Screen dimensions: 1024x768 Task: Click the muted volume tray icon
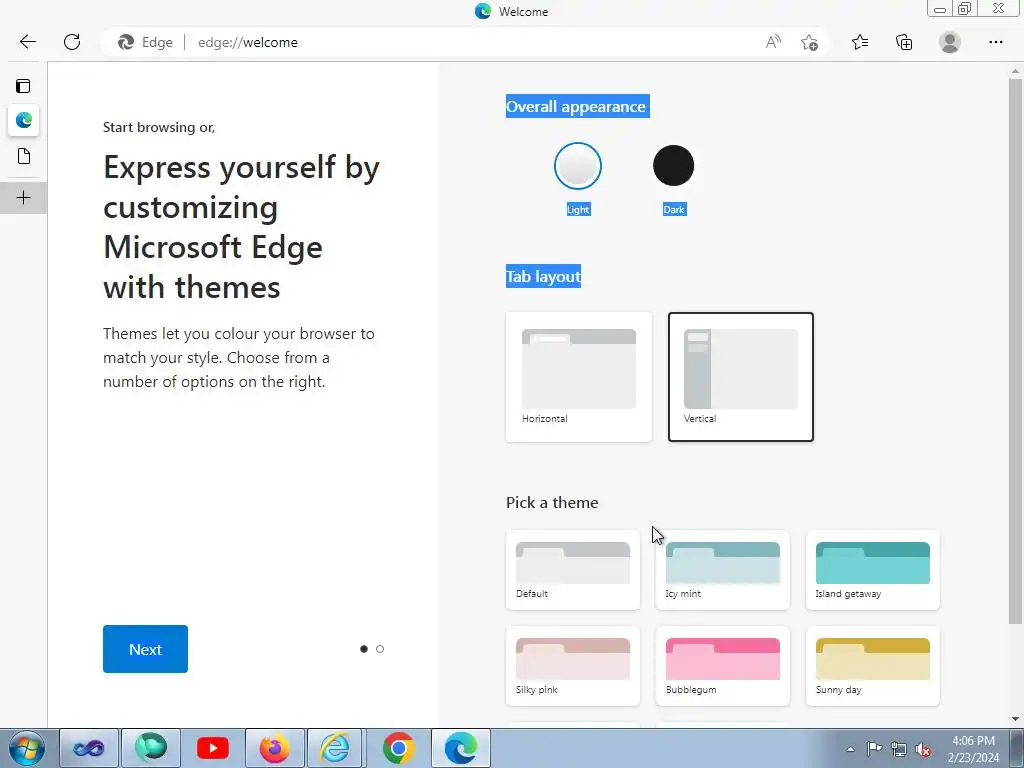923,749
